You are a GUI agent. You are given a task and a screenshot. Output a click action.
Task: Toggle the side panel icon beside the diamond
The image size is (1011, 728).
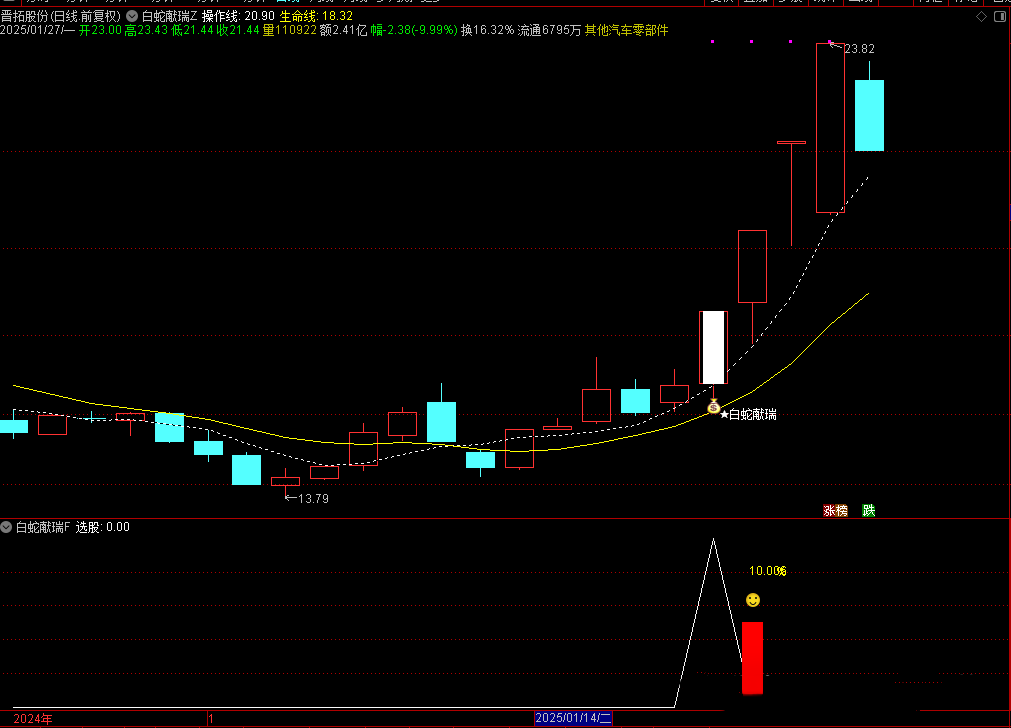(x=1000, y=17)
